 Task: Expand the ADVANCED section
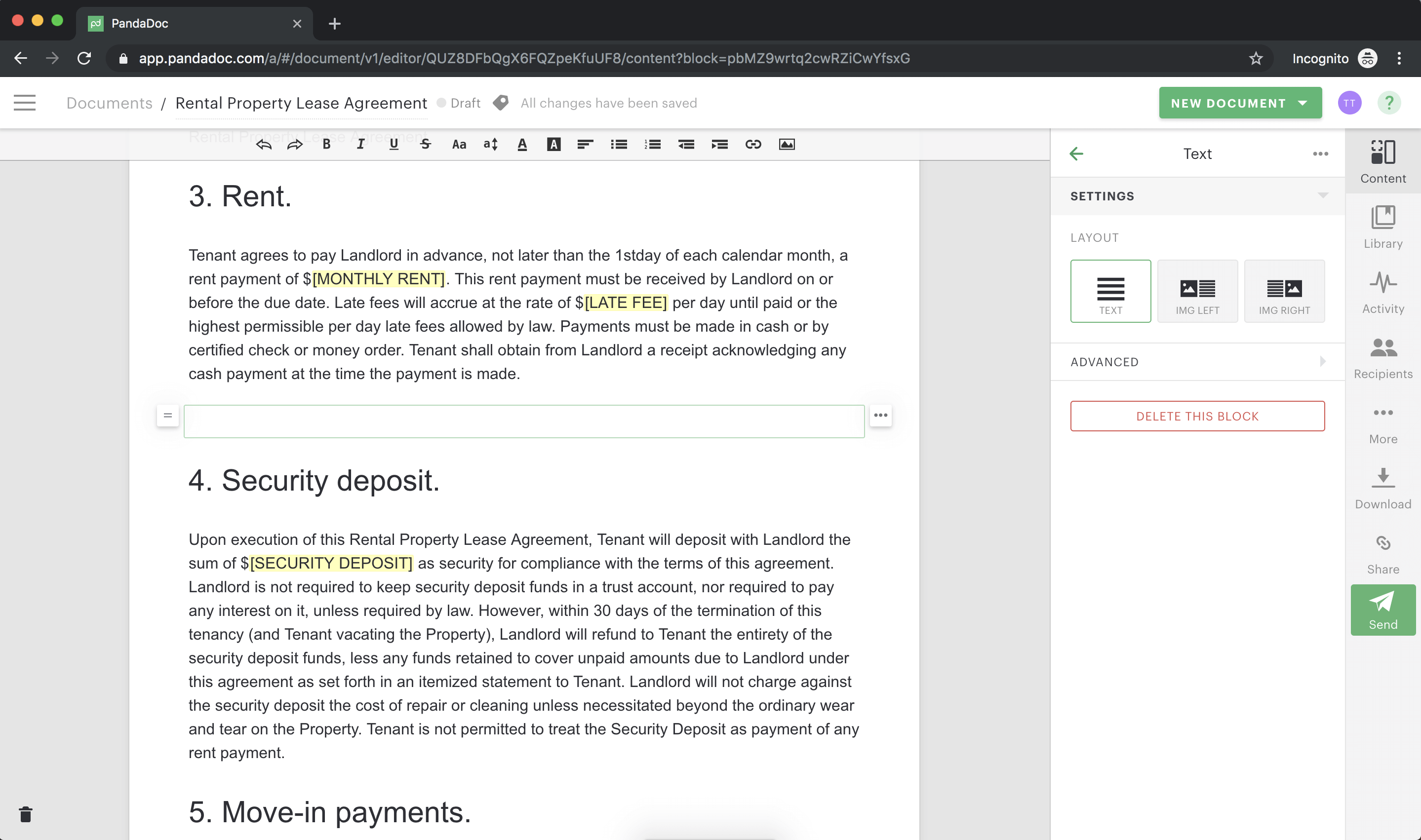pyautogui.click(x=1197, y=362)
